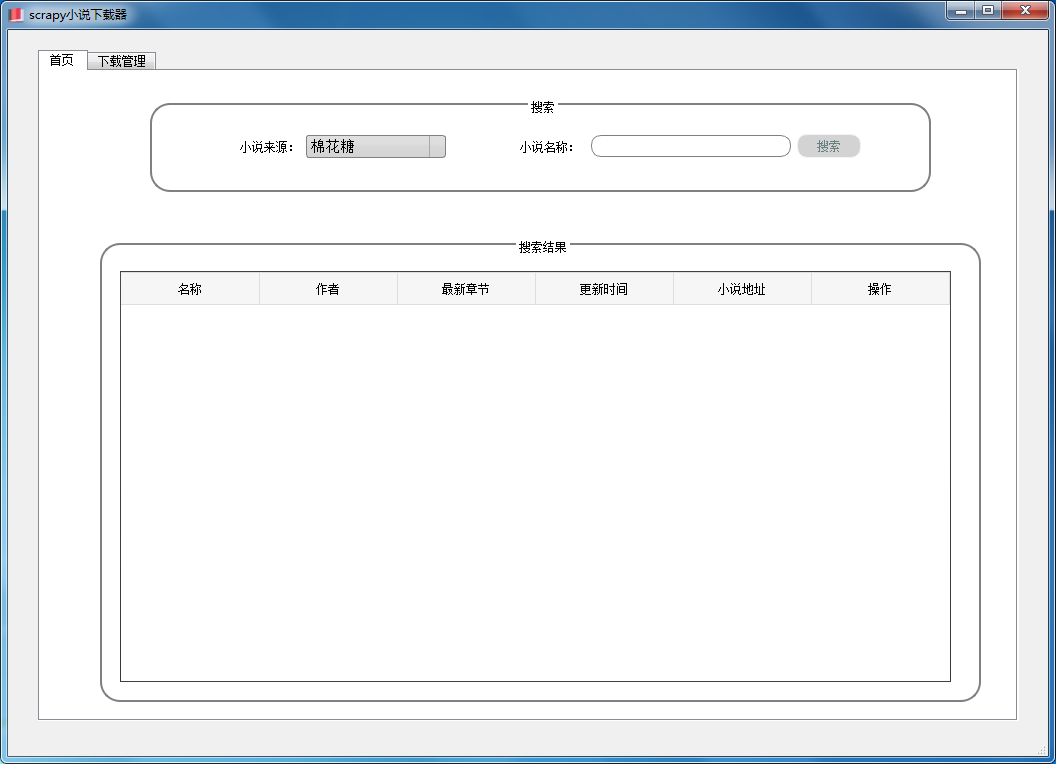Focus the 小说名称 input field

coord(690,146)
